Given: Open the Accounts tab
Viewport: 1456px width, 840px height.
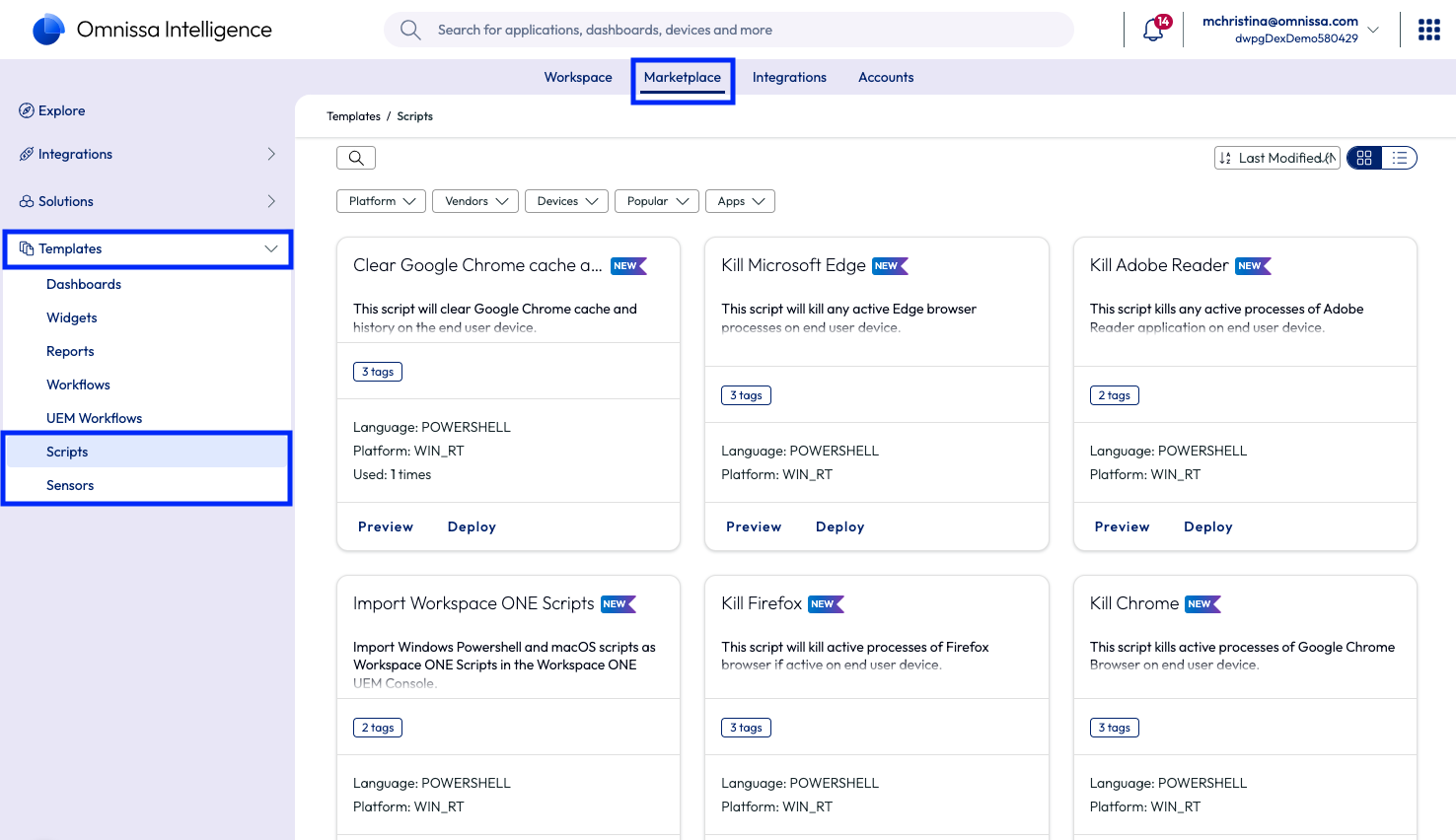Looking at the screenshot, I should pyautogui.click(x=886, y=77).
